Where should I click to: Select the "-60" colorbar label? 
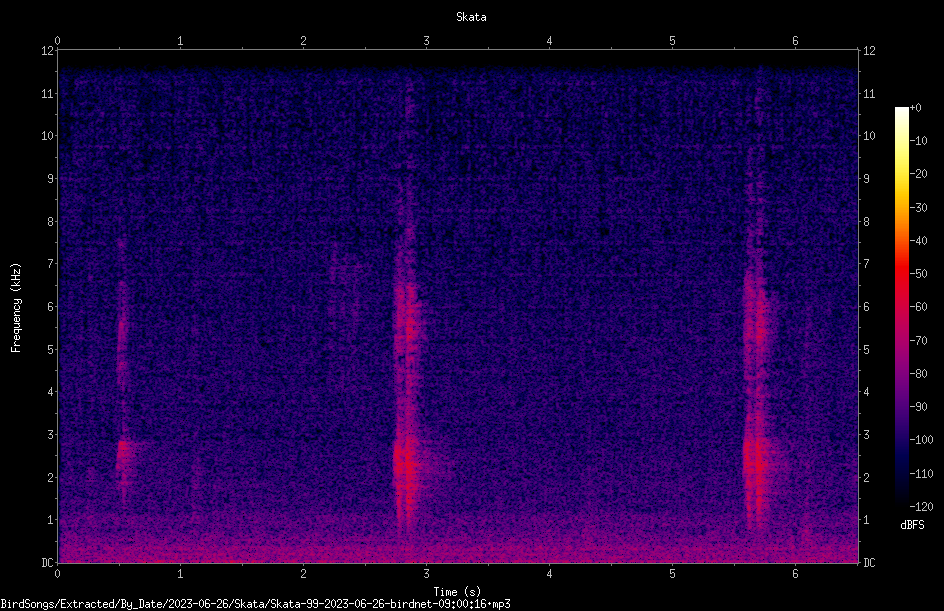[x=919, y=307]
